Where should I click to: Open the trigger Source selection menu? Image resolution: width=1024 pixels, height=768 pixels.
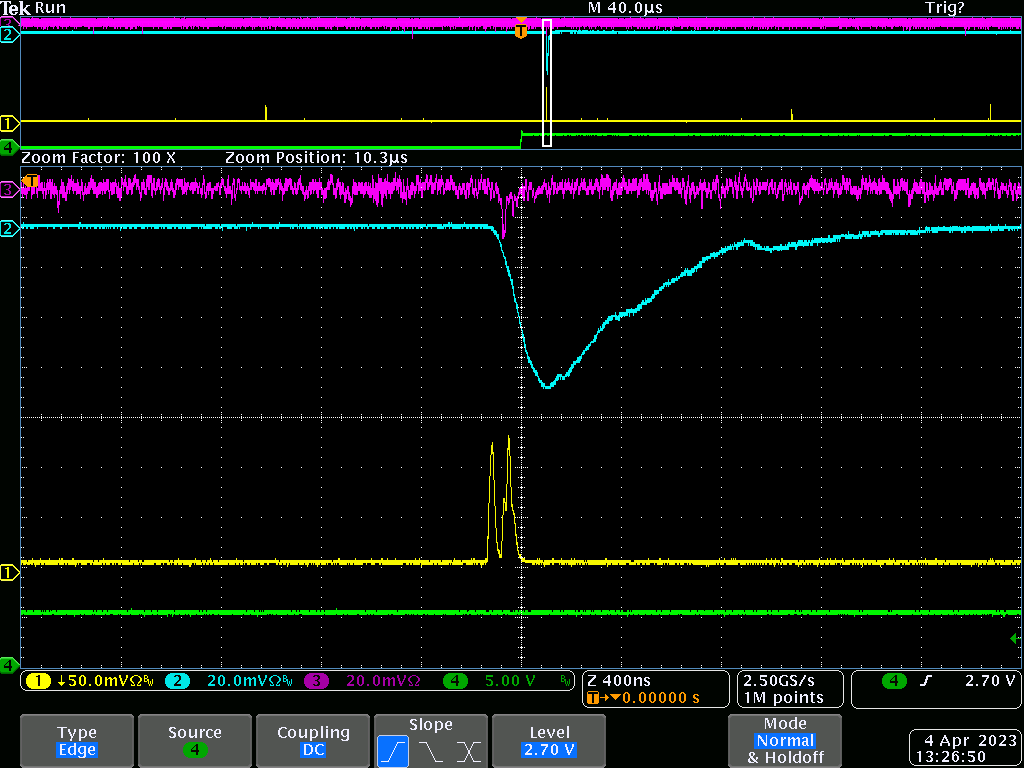tap(194, 741)
